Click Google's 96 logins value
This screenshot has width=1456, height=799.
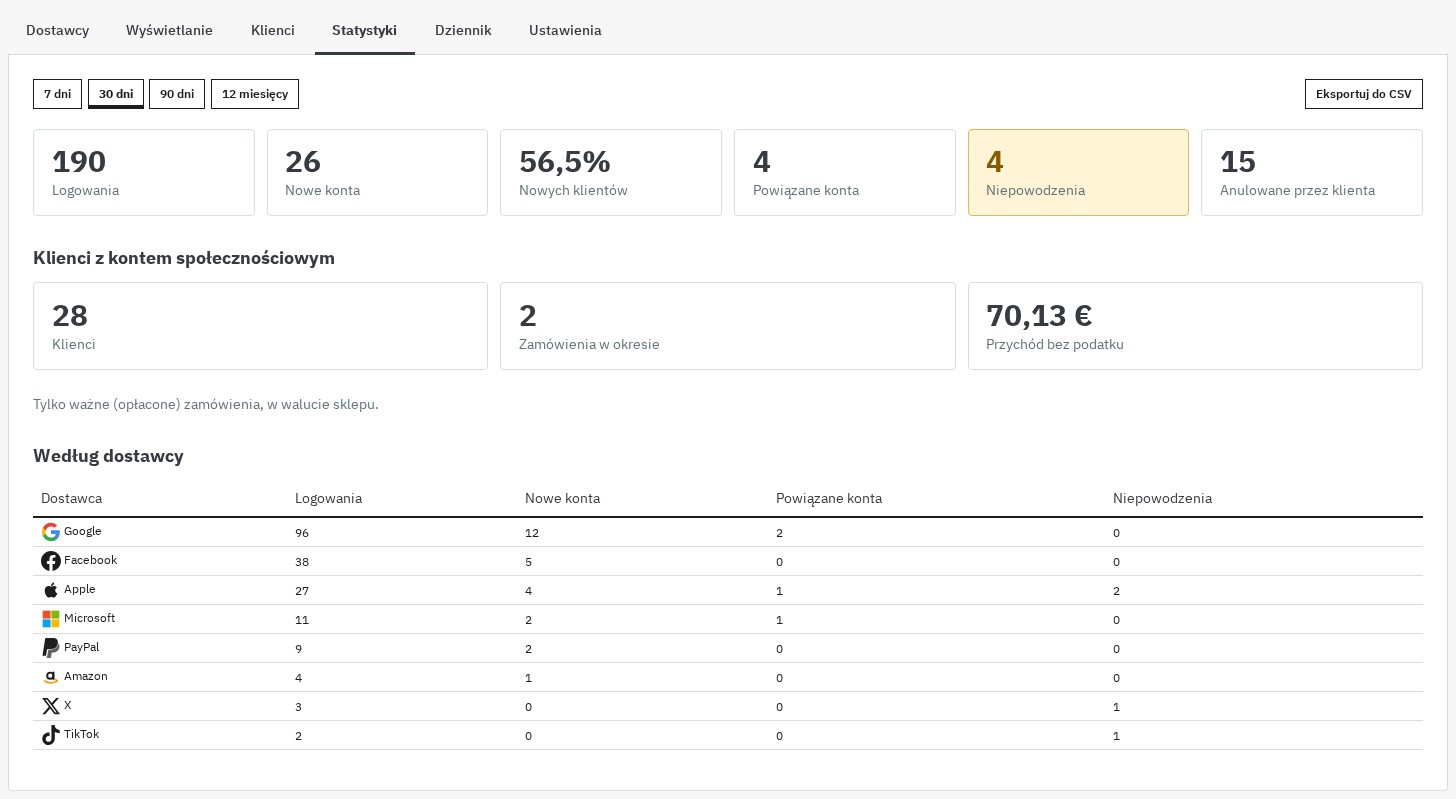[x=302, y=533]
